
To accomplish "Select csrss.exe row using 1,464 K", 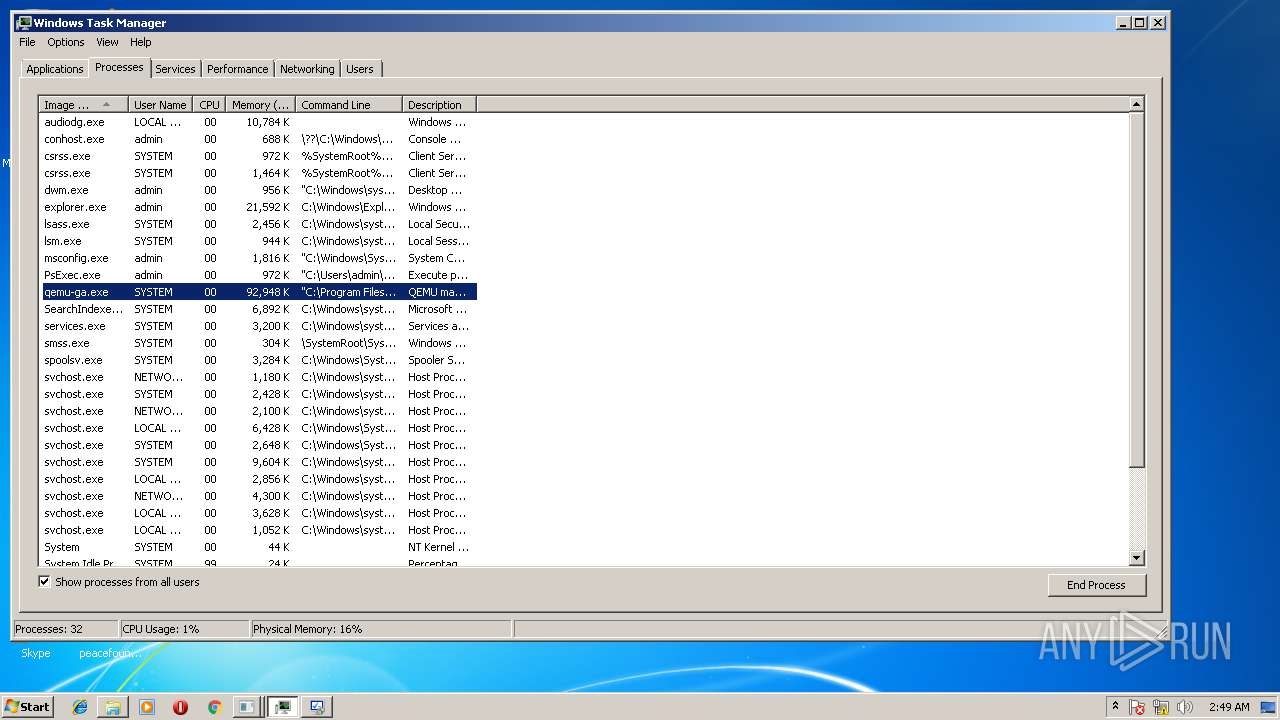I will pyautogui.click(x=258, y=173).
